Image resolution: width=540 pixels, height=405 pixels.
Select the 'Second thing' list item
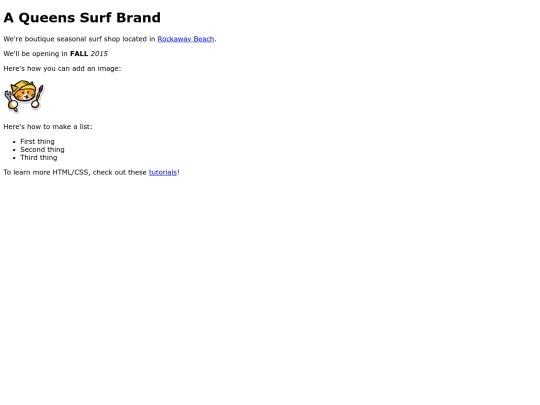point(42,149)
